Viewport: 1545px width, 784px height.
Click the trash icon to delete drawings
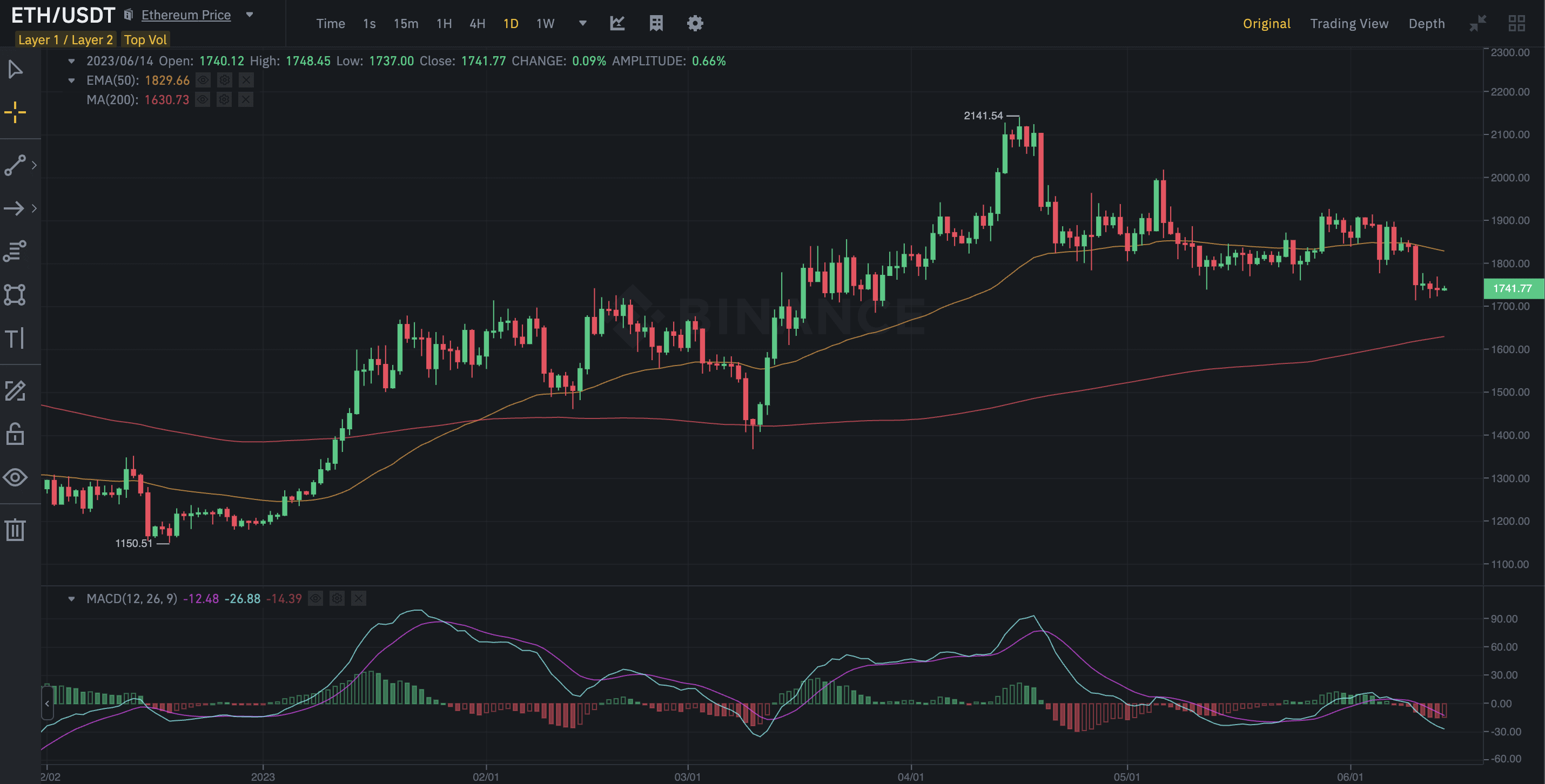(15, 530)
